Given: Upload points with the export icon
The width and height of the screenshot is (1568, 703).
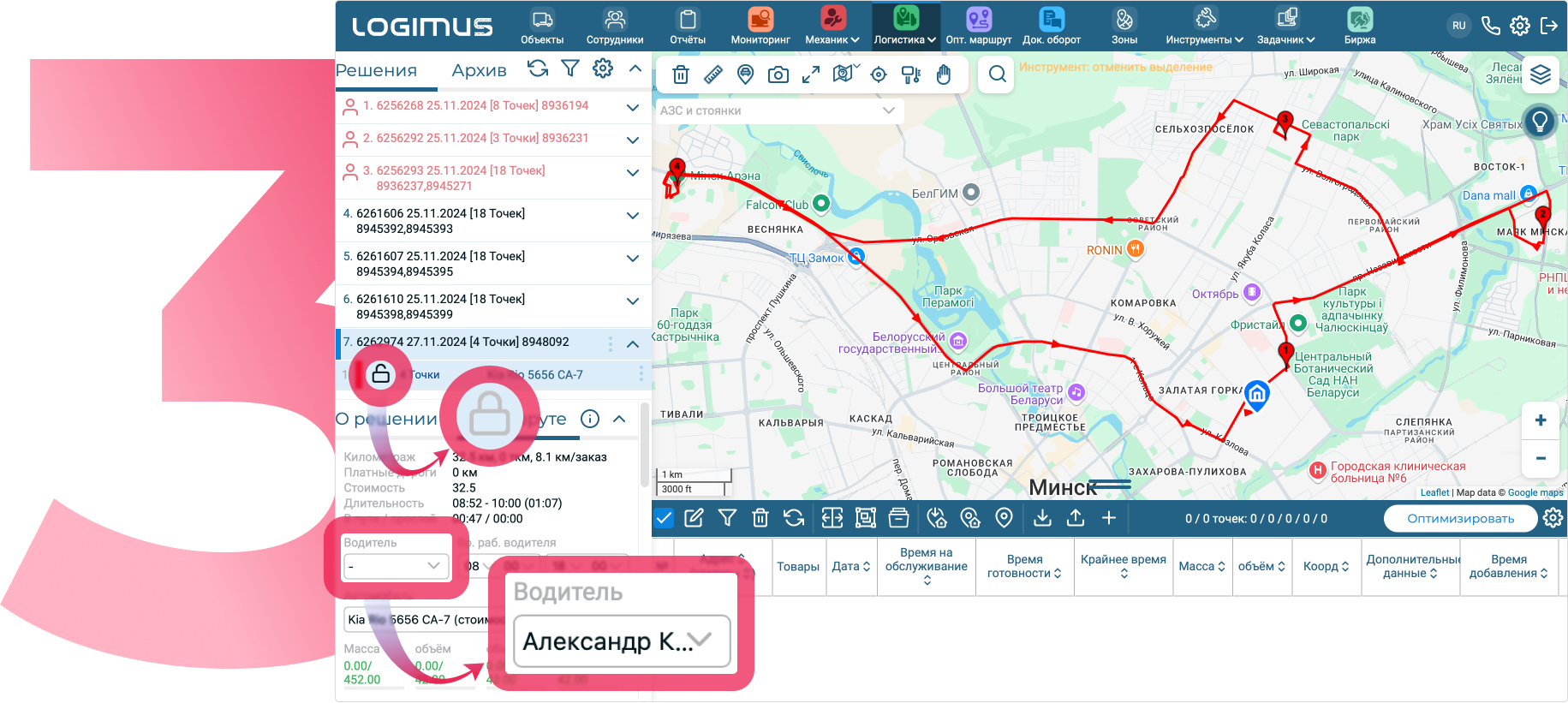Looking at the screenshot, I should (1076, 518).
